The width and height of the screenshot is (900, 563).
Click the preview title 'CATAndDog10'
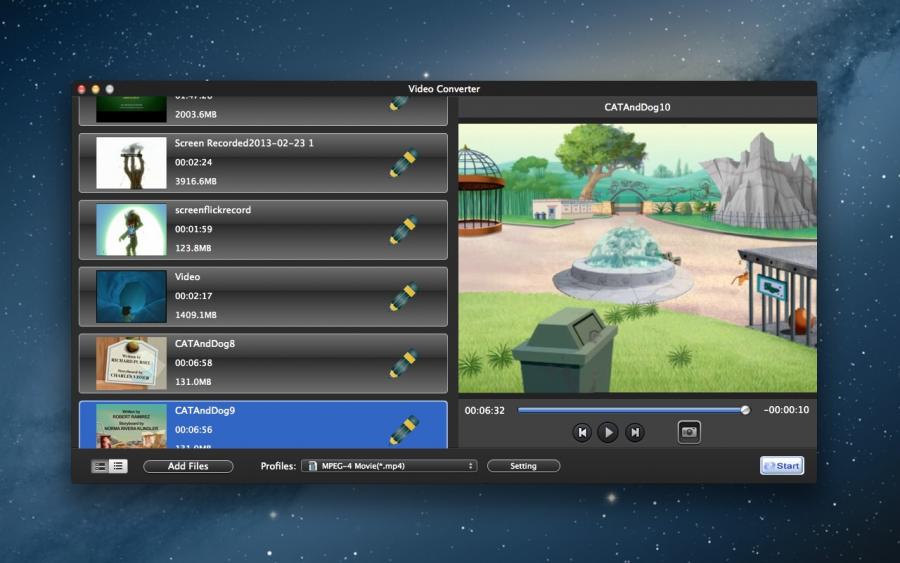[x=637, y=107]
